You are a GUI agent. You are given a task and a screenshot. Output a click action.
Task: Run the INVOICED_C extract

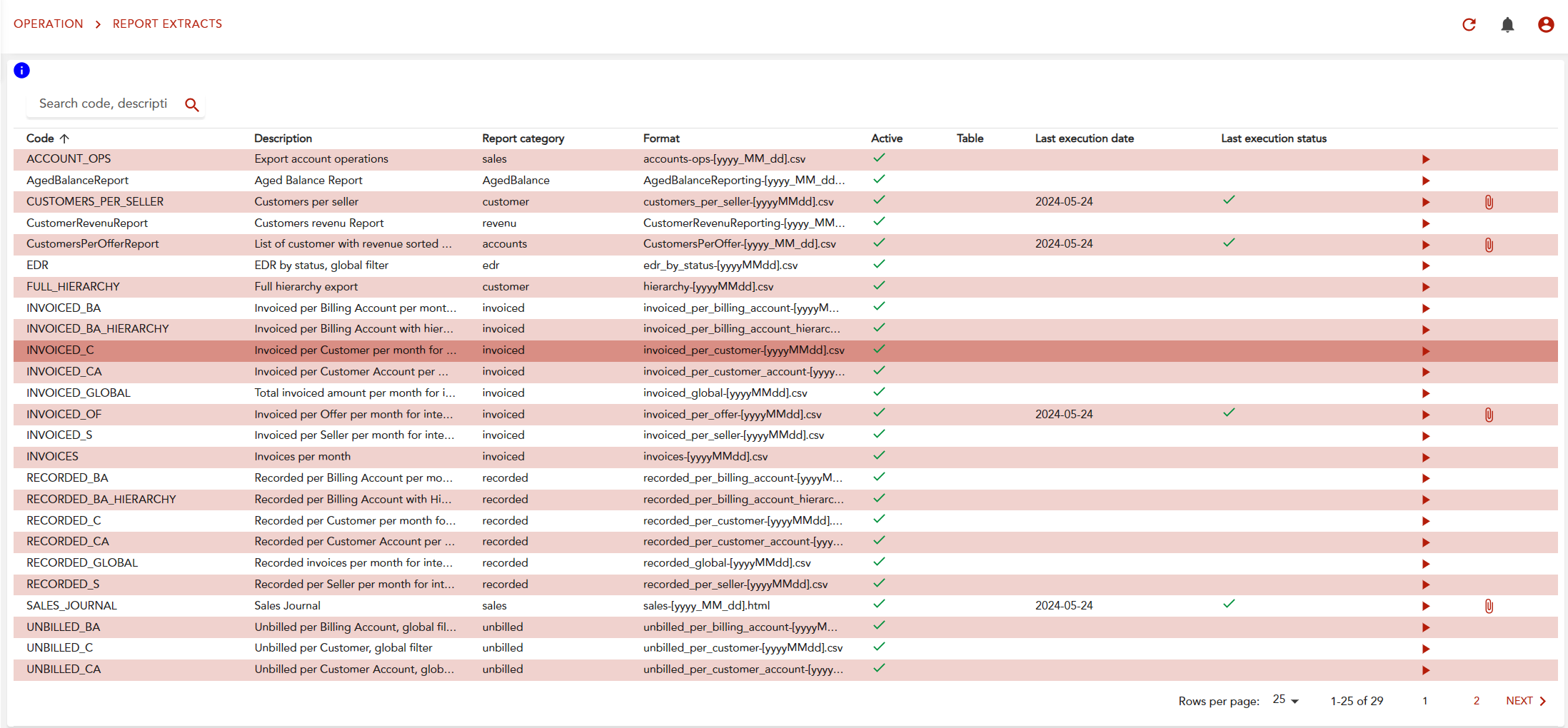pos(1426,352)
